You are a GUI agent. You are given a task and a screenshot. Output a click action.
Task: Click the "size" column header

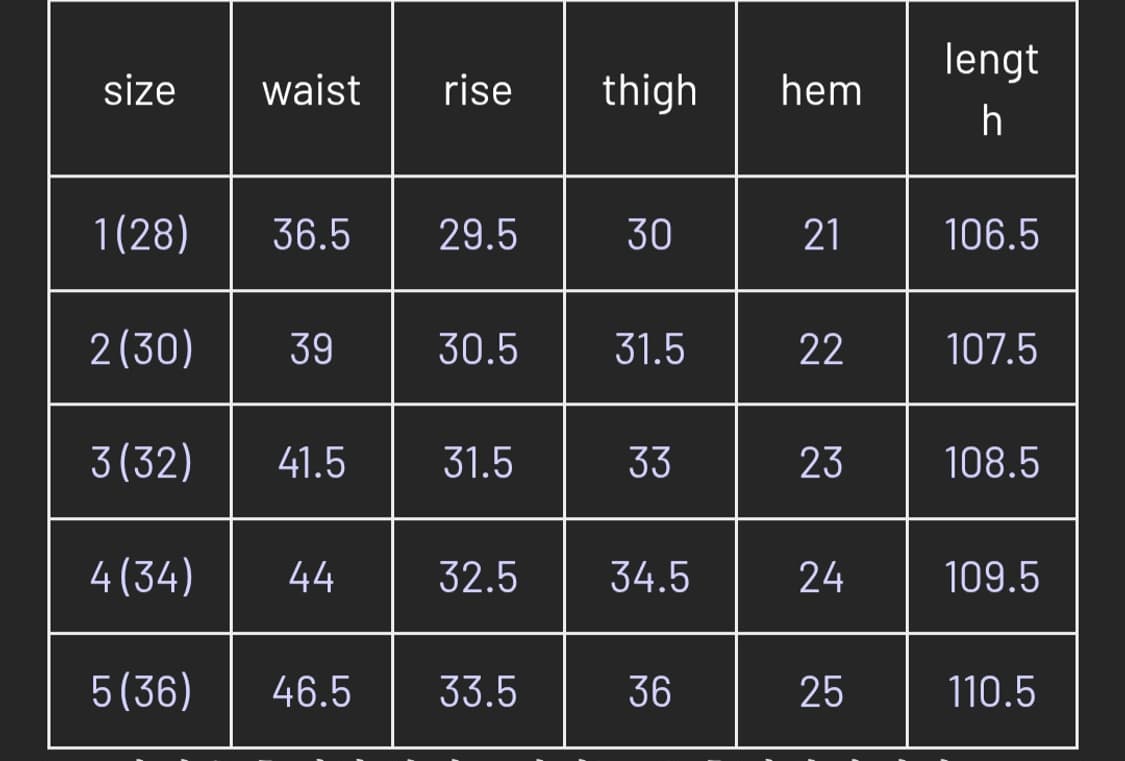pos(140,91)
